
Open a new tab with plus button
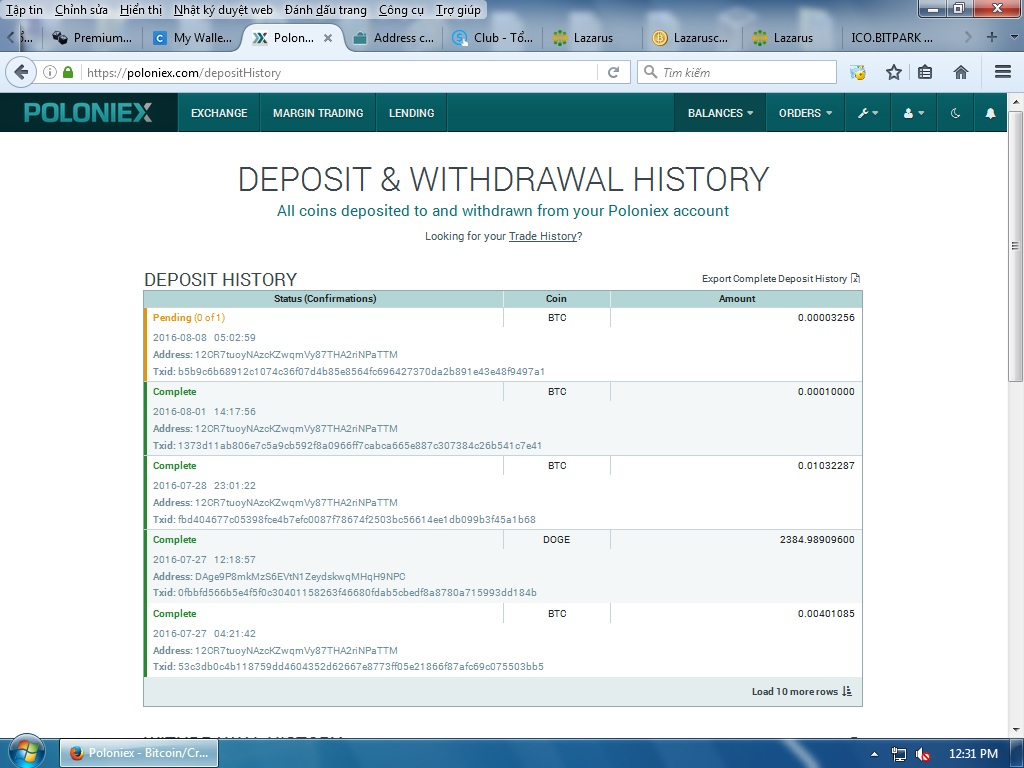tap(991, 37)
